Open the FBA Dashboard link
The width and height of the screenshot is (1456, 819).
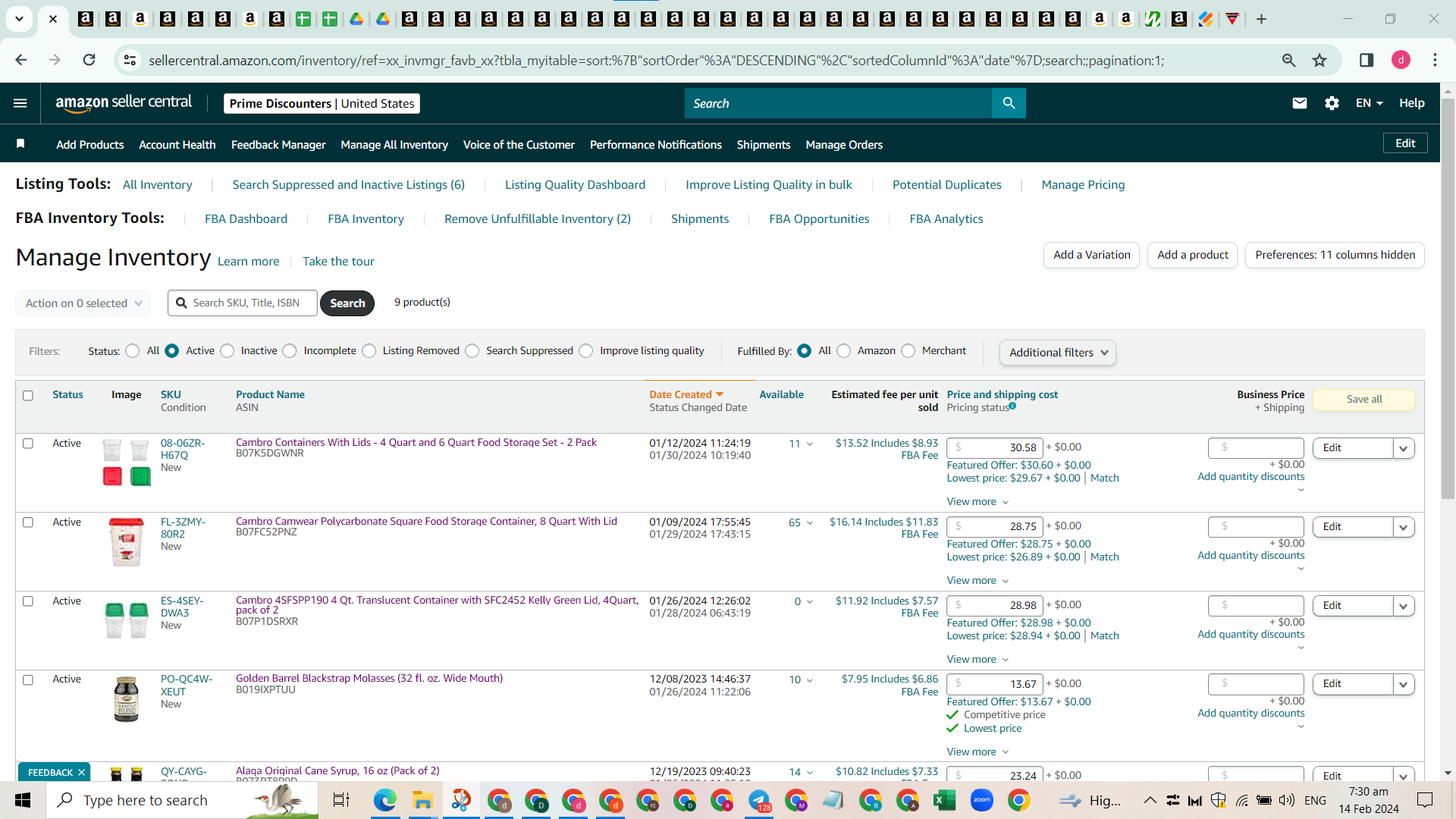pos(246,219)
